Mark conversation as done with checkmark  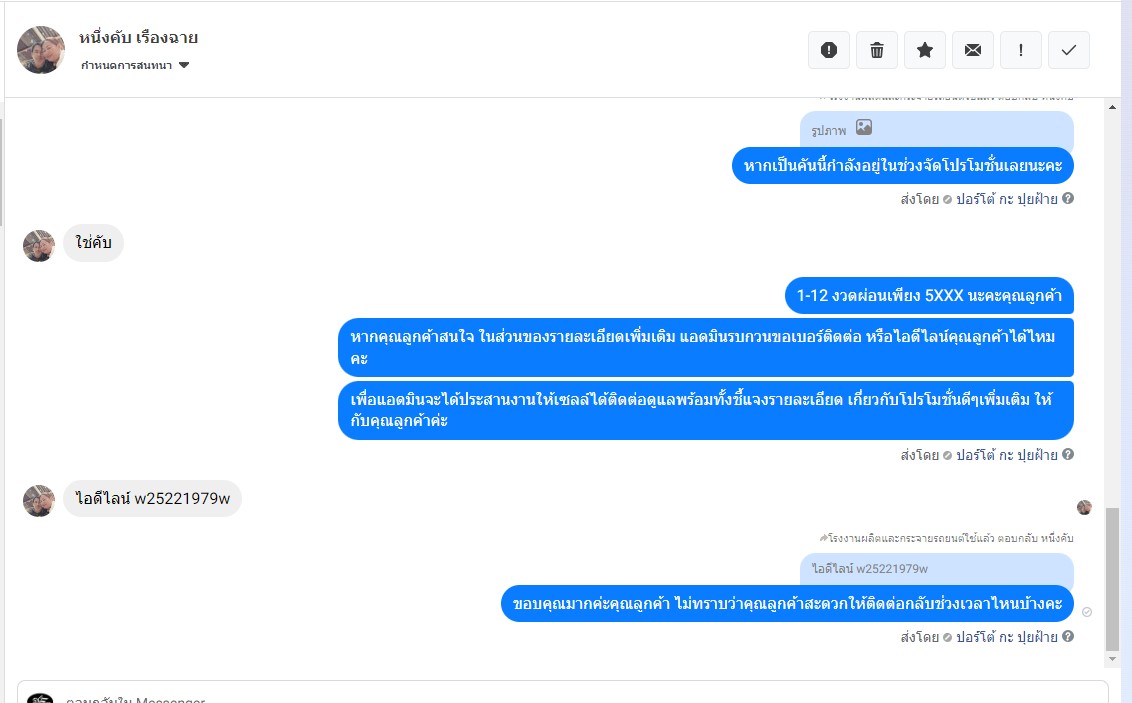(1068, 50)
